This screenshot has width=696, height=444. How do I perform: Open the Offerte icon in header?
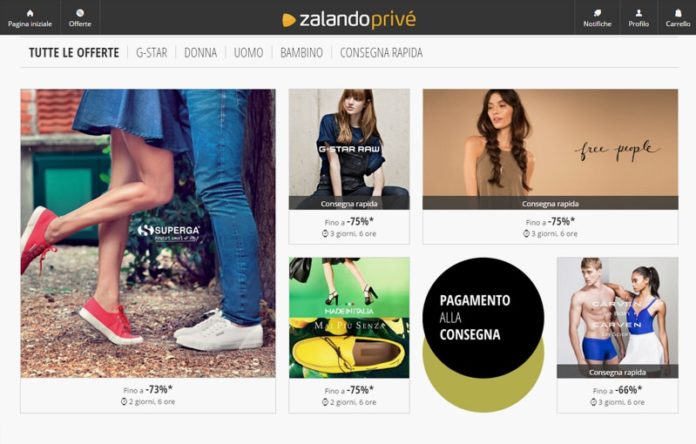pos(80,13)
